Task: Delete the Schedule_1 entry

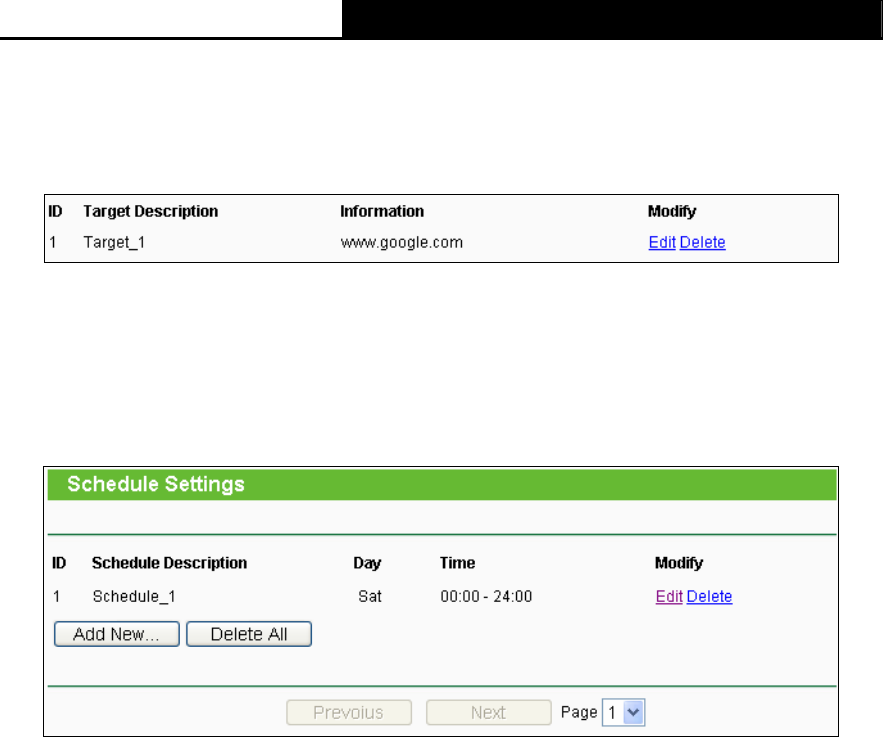Action: (x=709, y=596)
